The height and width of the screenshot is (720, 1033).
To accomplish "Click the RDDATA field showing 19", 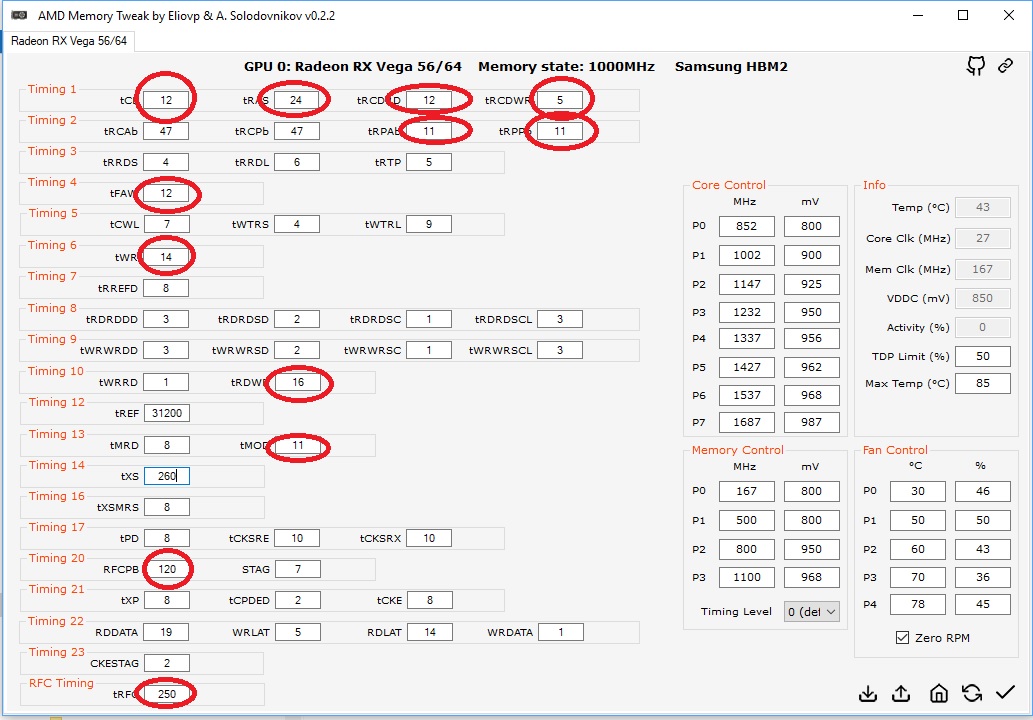I will tap(166, 632).
